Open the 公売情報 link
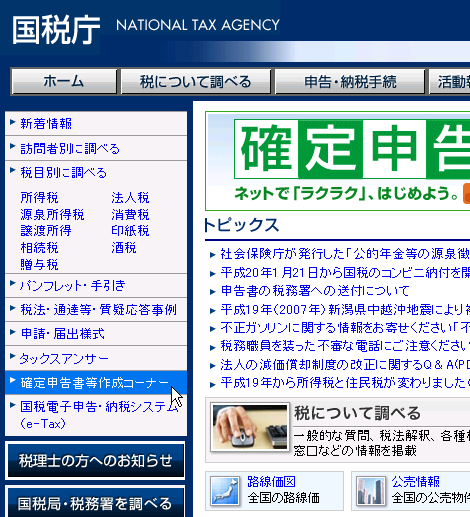This screenshot has height=517, width=470. 416,482
